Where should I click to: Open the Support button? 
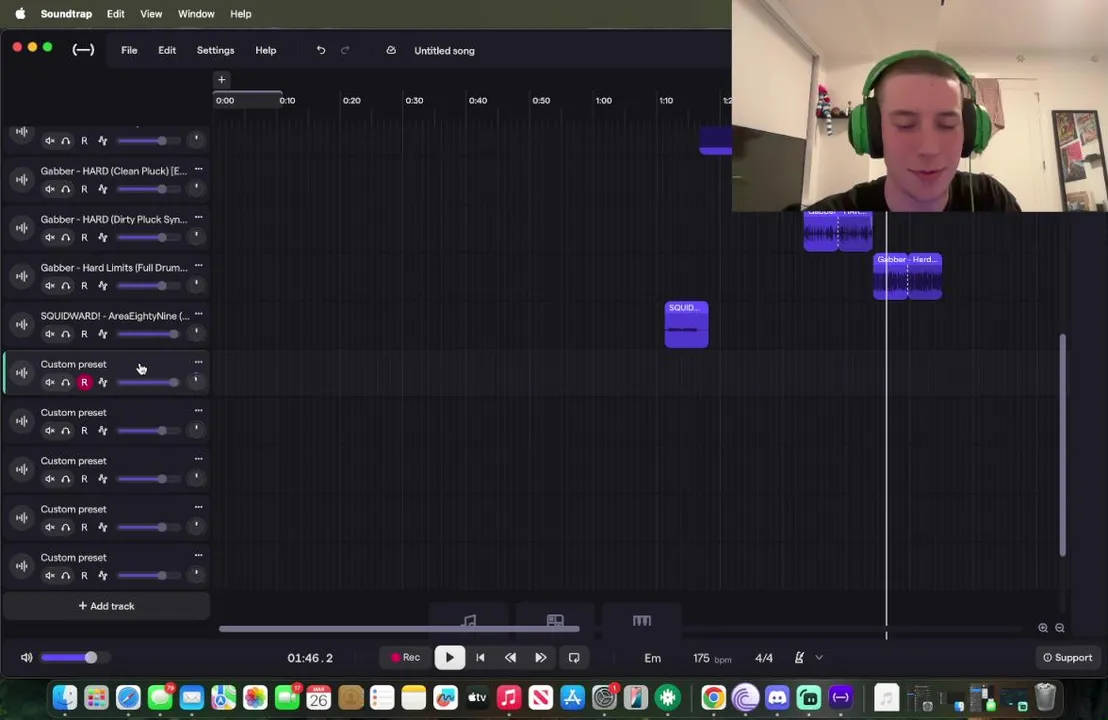pos(1068,658)
